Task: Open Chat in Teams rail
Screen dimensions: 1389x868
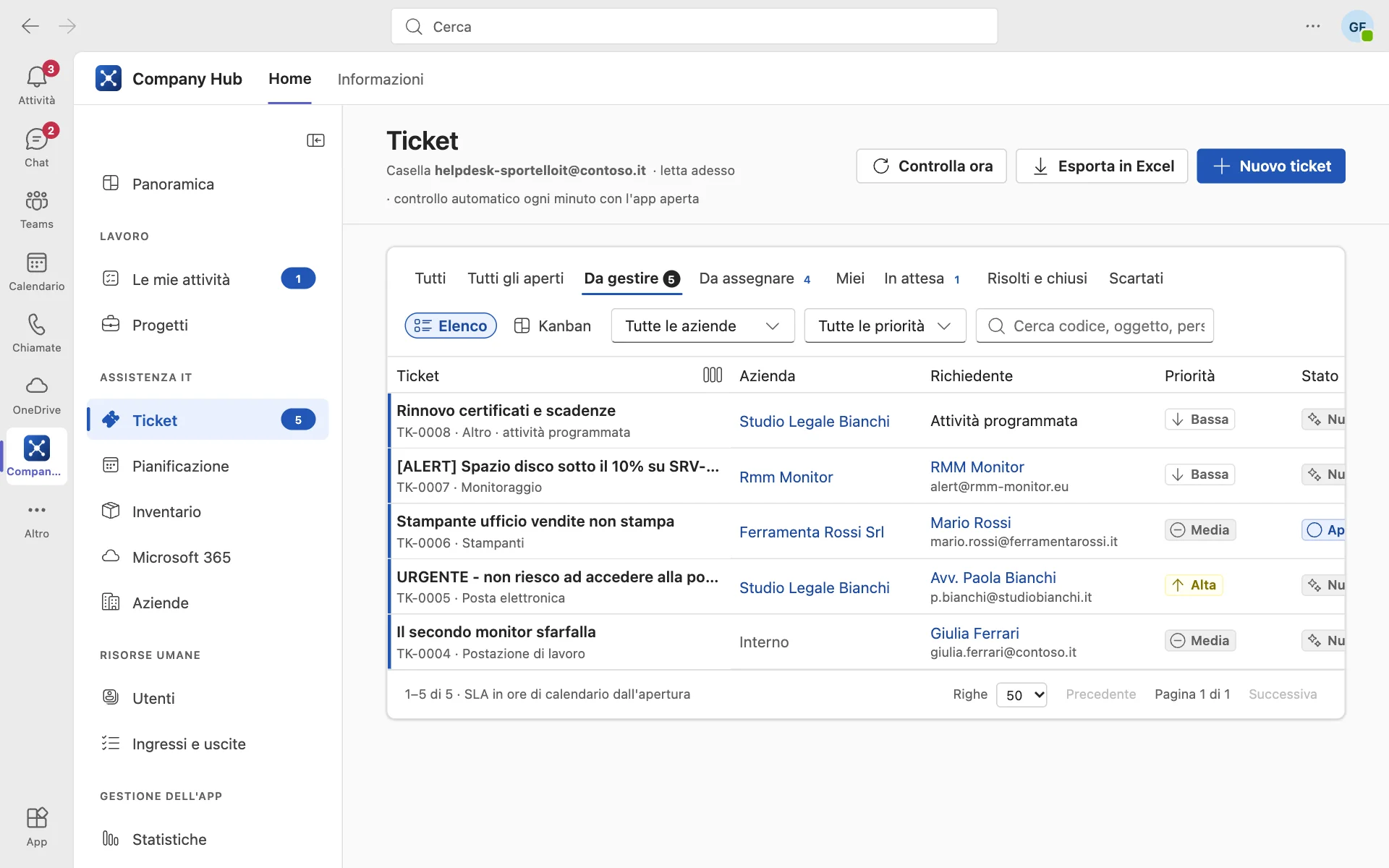Action: (x=37, y=146)
